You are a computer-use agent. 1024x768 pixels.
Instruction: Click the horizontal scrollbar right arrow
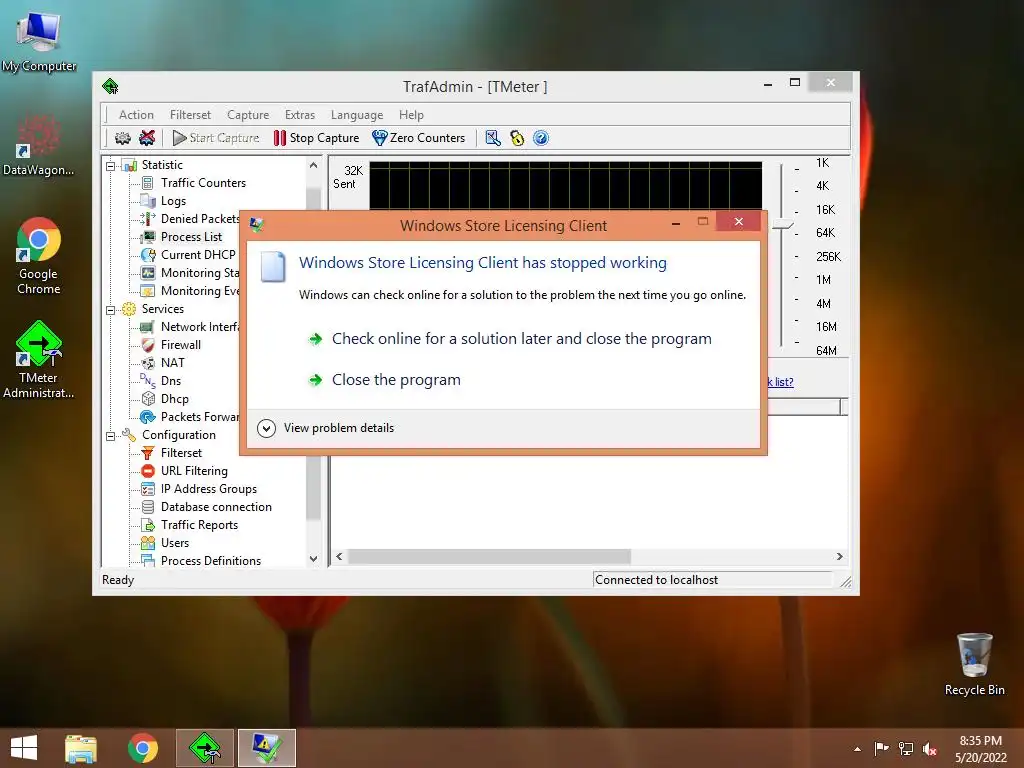click(x=840, y=556)
